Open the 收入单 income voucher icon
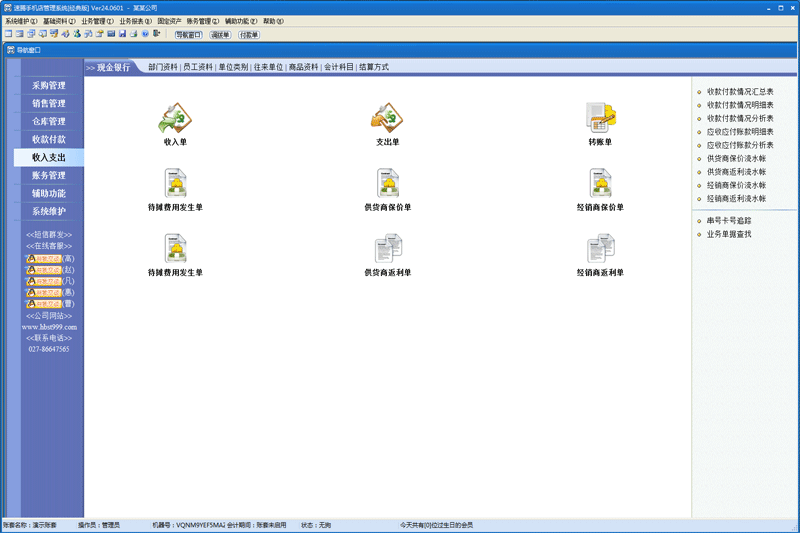 175,118
